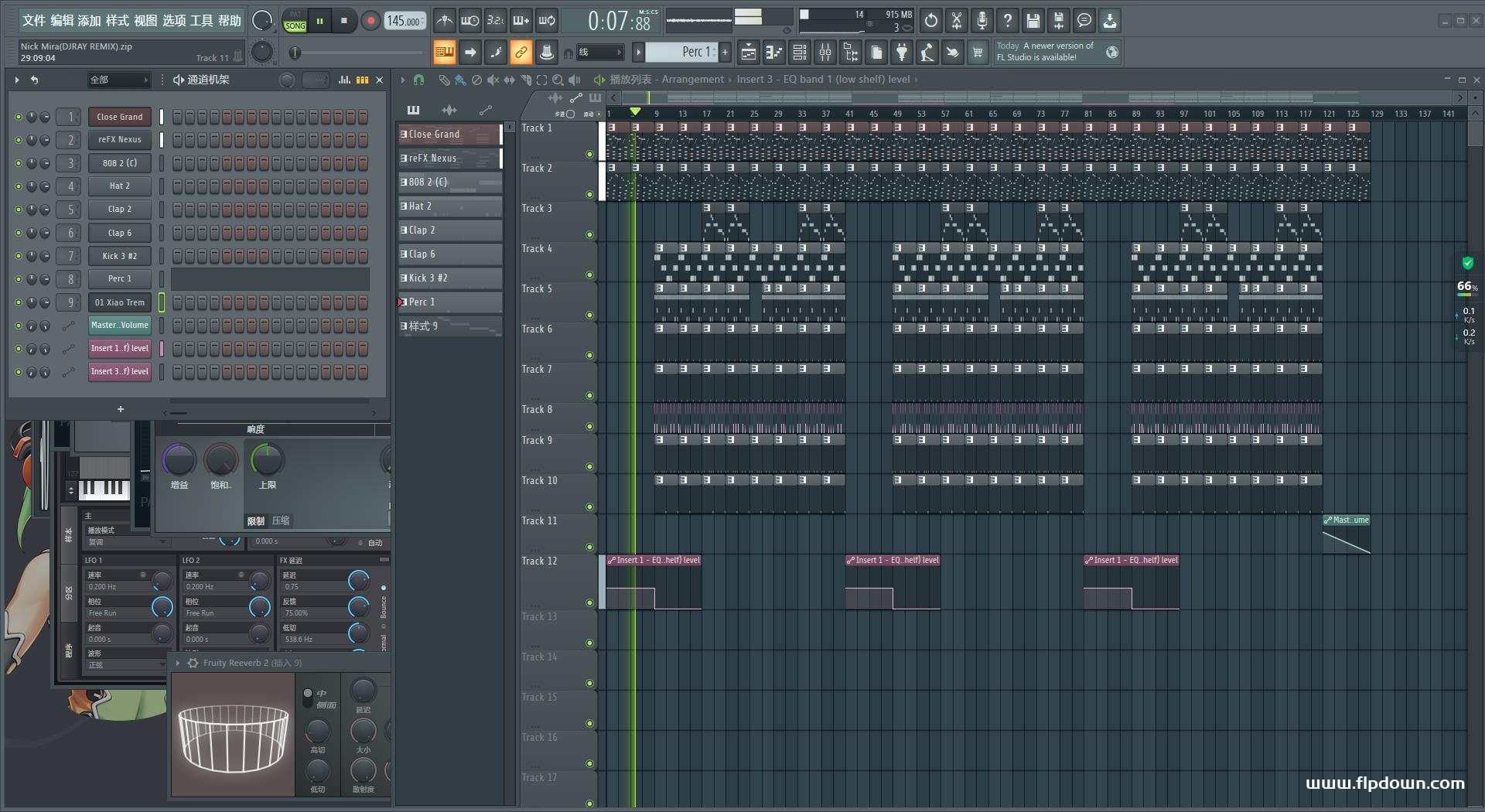Add new pattern with plus button
This screenshot has width=1485, height=812.
tap(725, 52)
